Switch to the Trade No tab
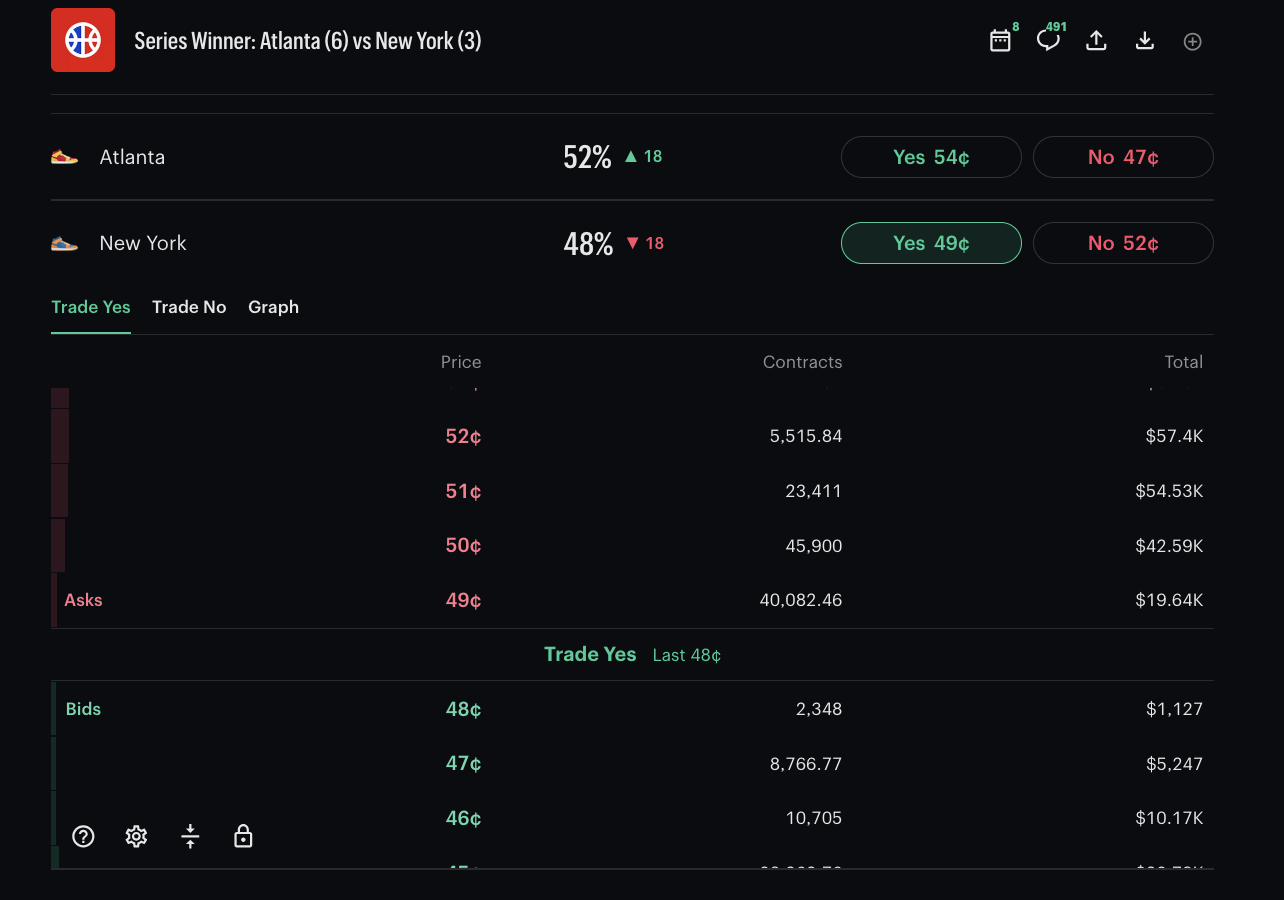This screenshot has height=900, width=1284. (x=189, y=307)
